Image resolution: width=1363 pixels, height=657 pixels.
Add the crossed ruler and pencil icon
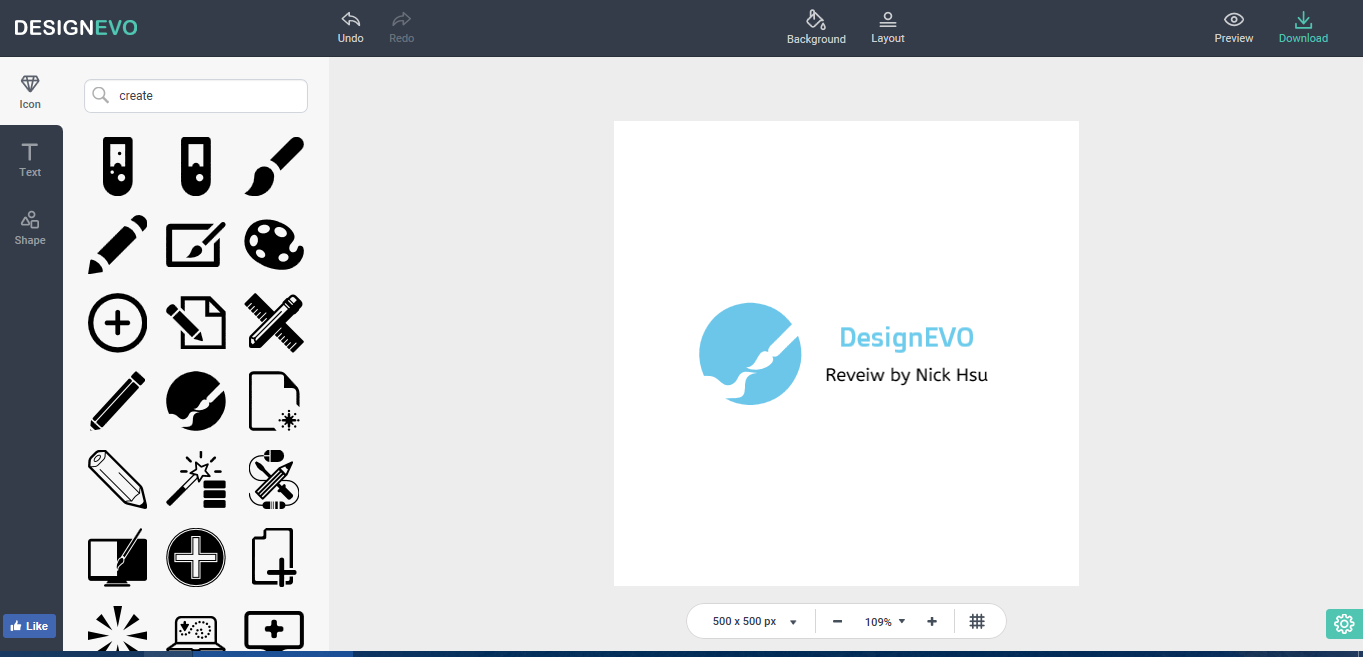click(x=274, y=322)
